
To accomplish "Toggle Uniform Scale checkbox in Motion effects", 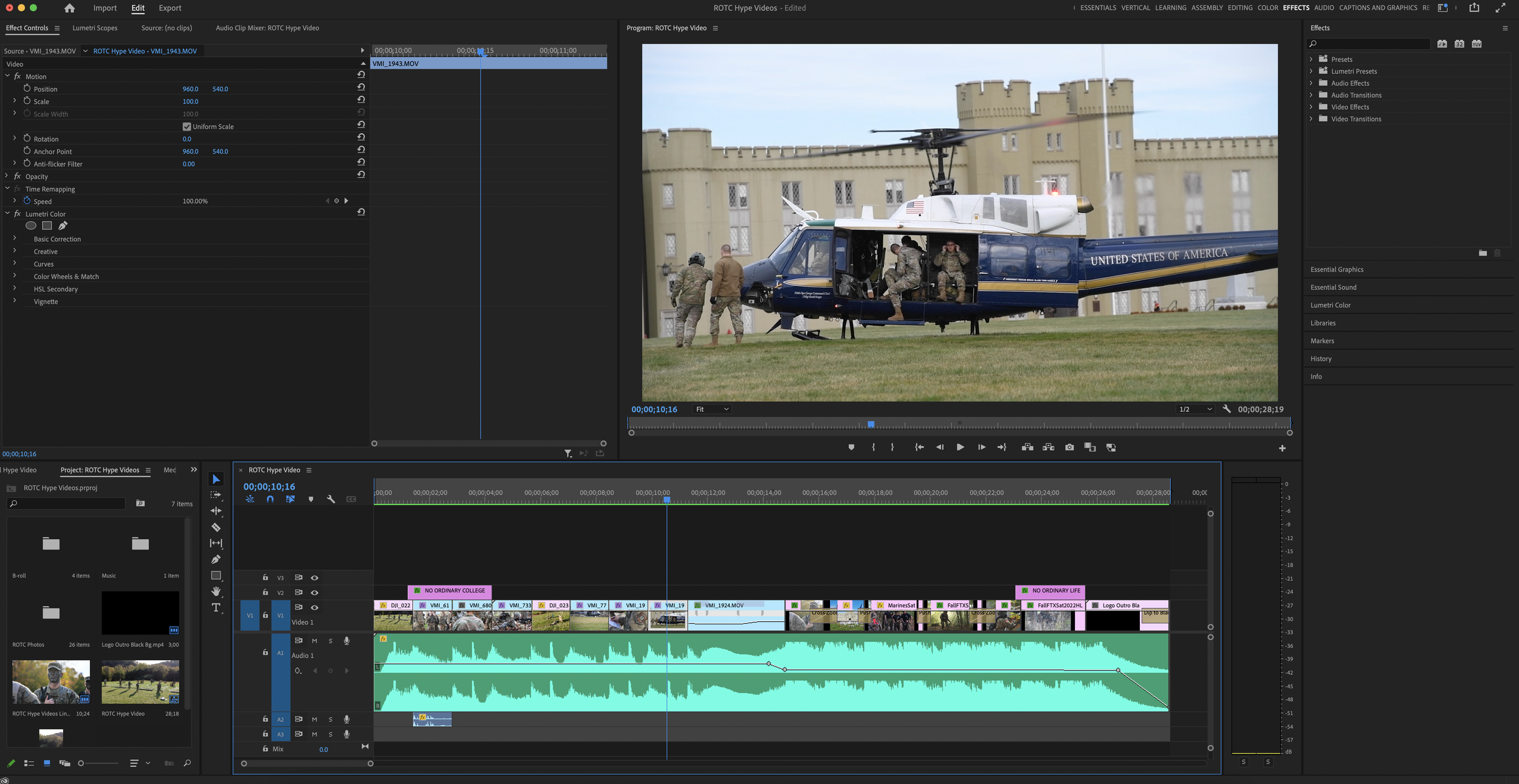I will click(x=187, y=126).
